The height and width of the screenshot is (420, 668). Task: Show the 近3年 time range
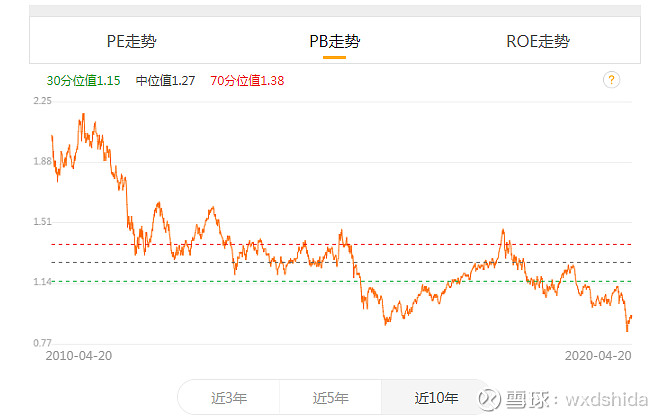pos(229,398)
